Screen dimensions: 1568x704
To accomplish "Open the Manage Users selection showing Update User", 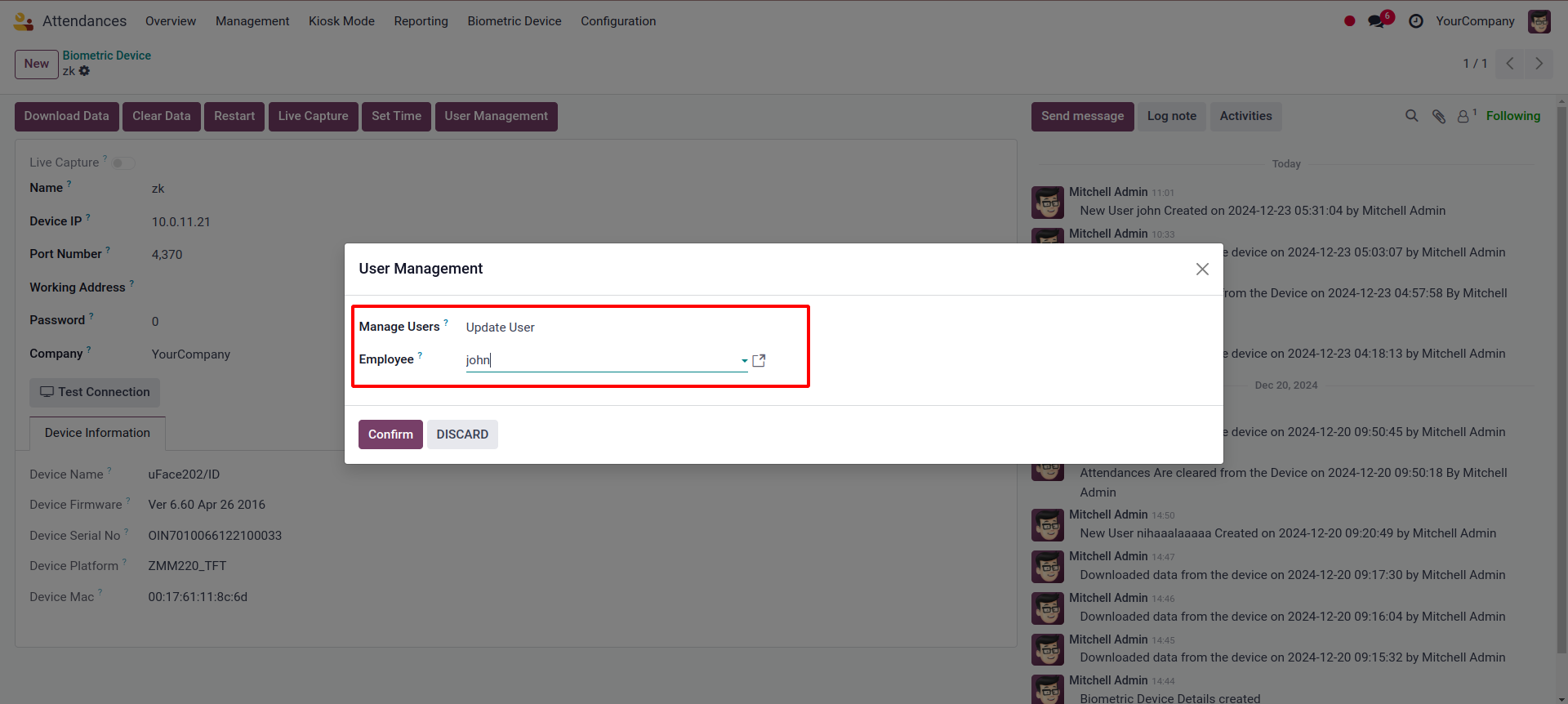I will [605, 327].
